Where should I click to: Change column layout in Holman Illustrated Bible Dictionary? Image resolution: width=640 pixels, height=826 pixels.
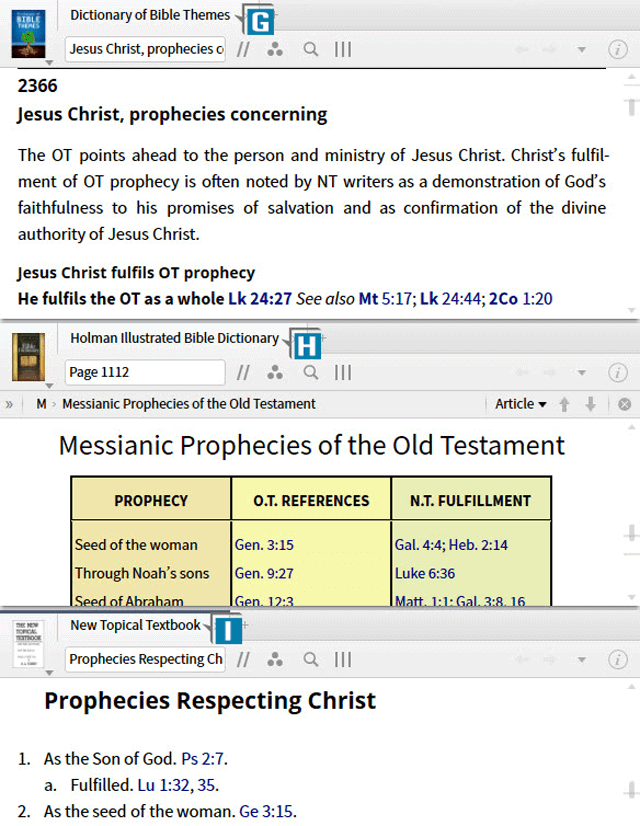tap(343, 372)
